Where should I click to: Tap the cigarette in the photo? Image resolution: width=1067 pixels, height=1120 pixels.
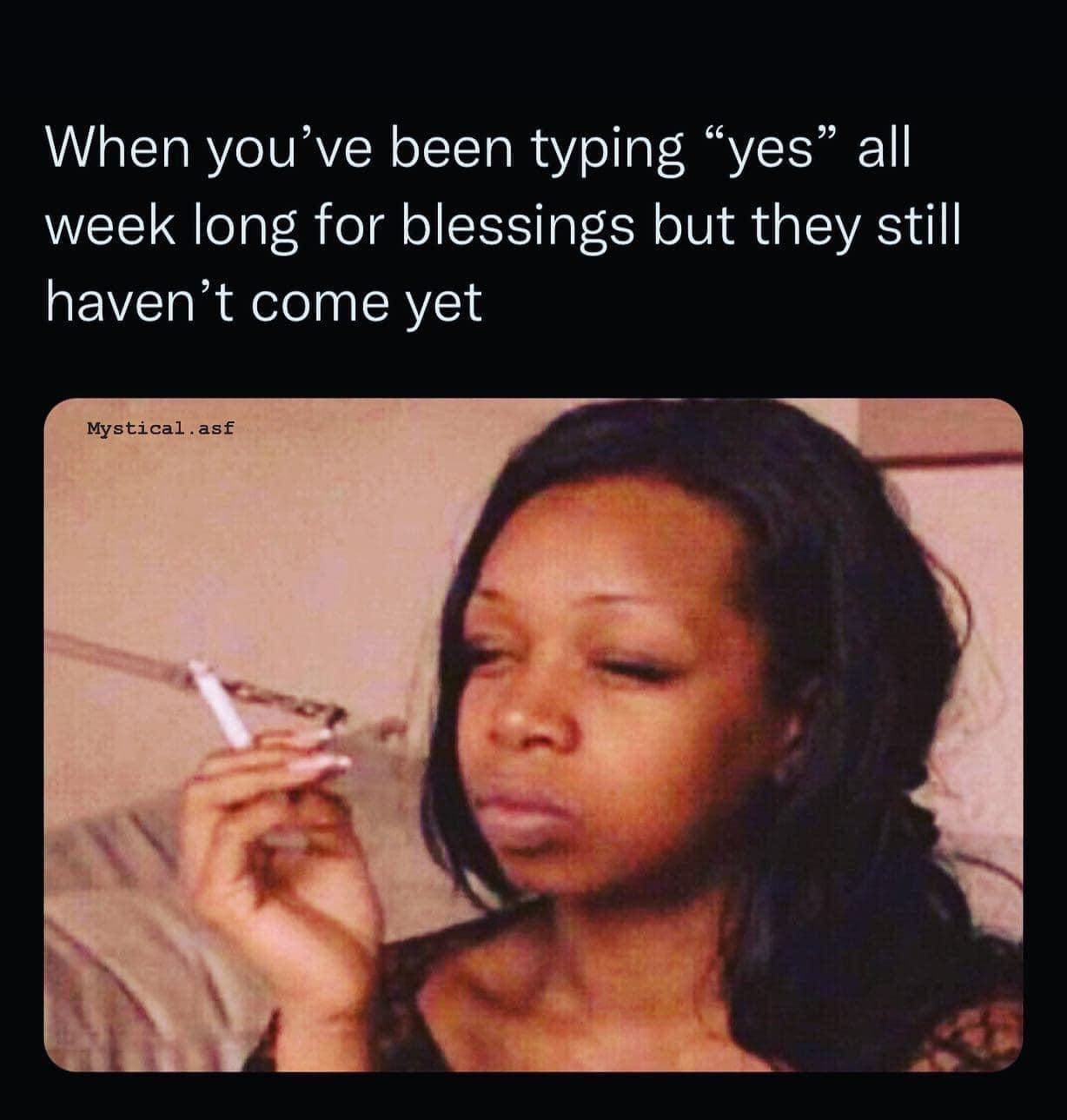click(221, 704)
